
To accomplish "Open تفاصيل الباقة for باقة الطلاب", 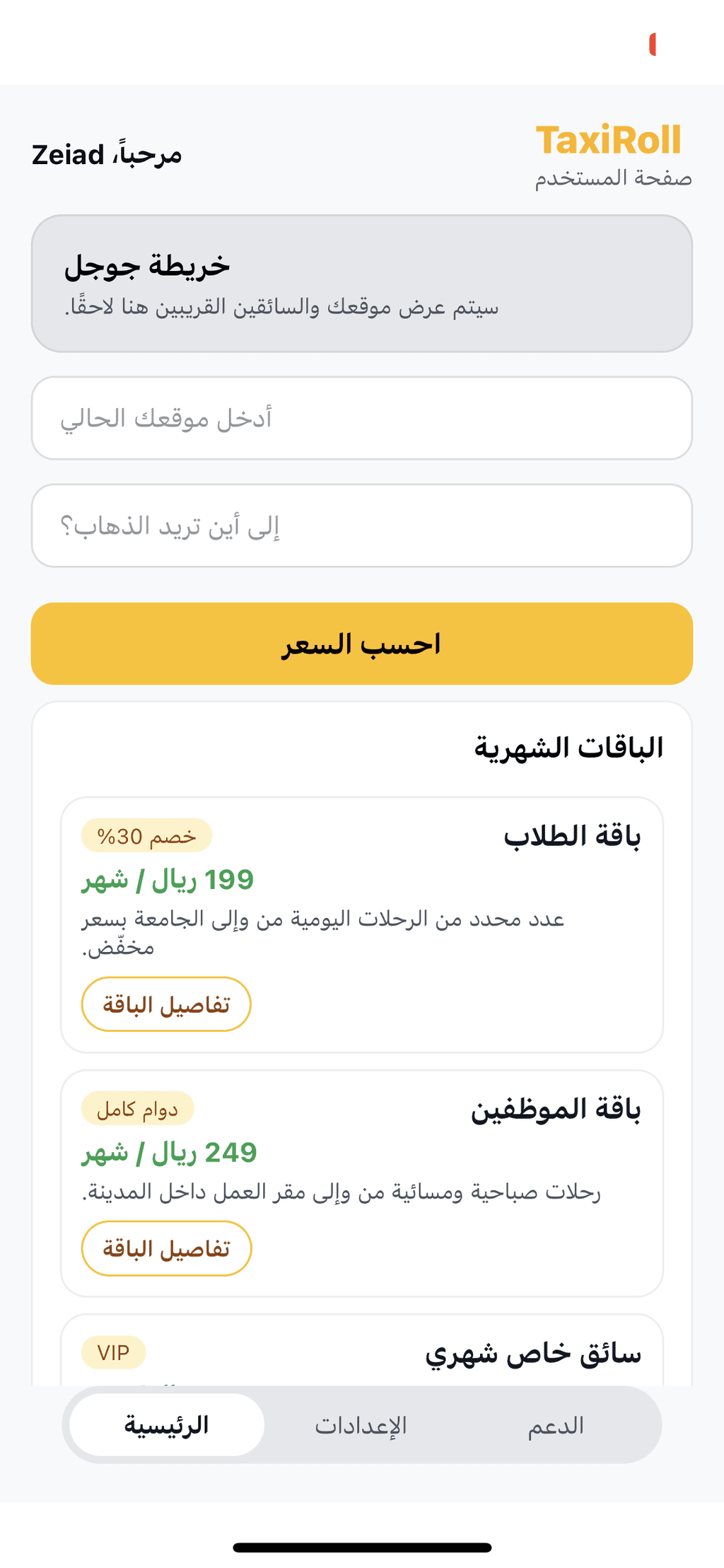I will pyautogui.click(x=166, y=1004).
